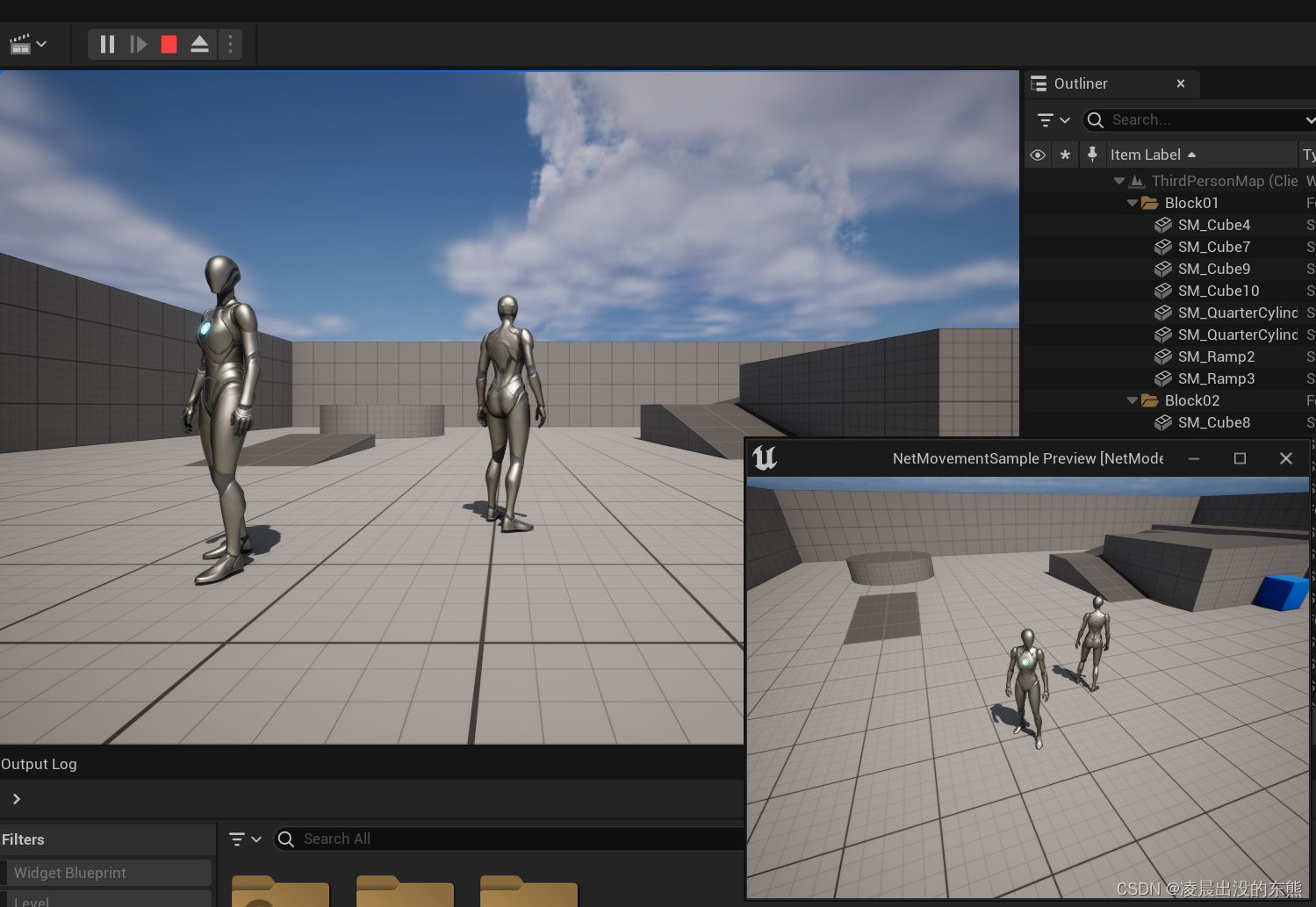Viewport: 1316px width, 907px height.
Task: Click the Search All field
Action: point(509,839)
